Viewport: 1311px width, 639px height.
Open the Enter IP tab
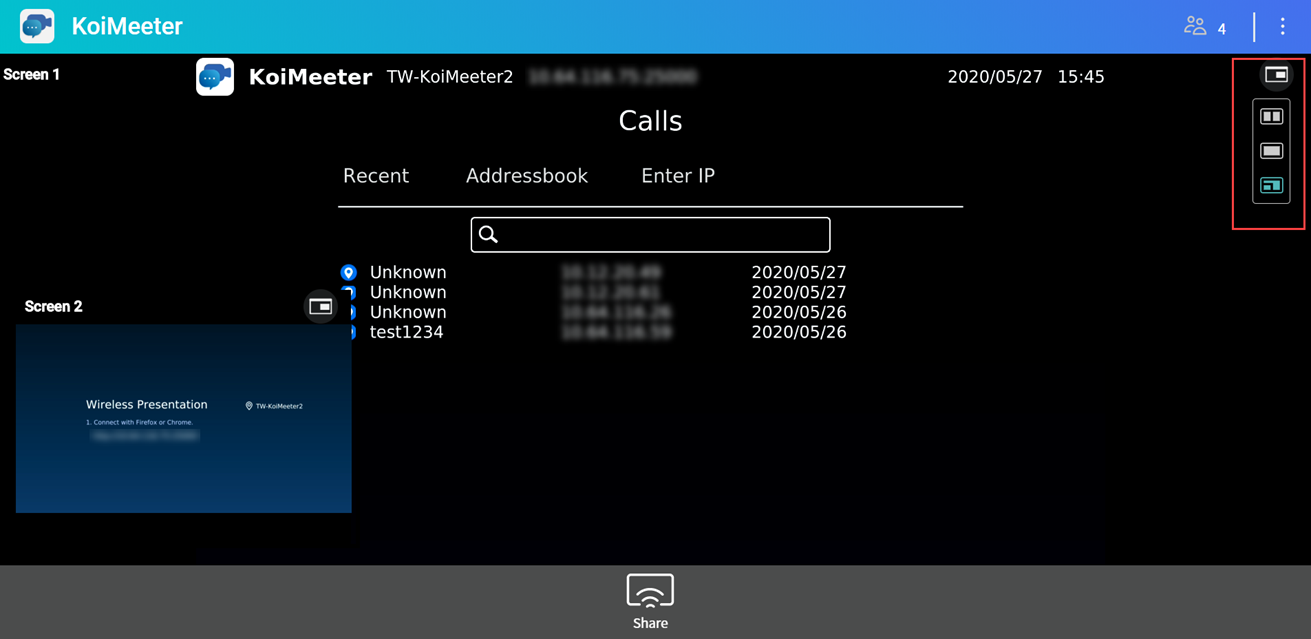pos(677,176)
